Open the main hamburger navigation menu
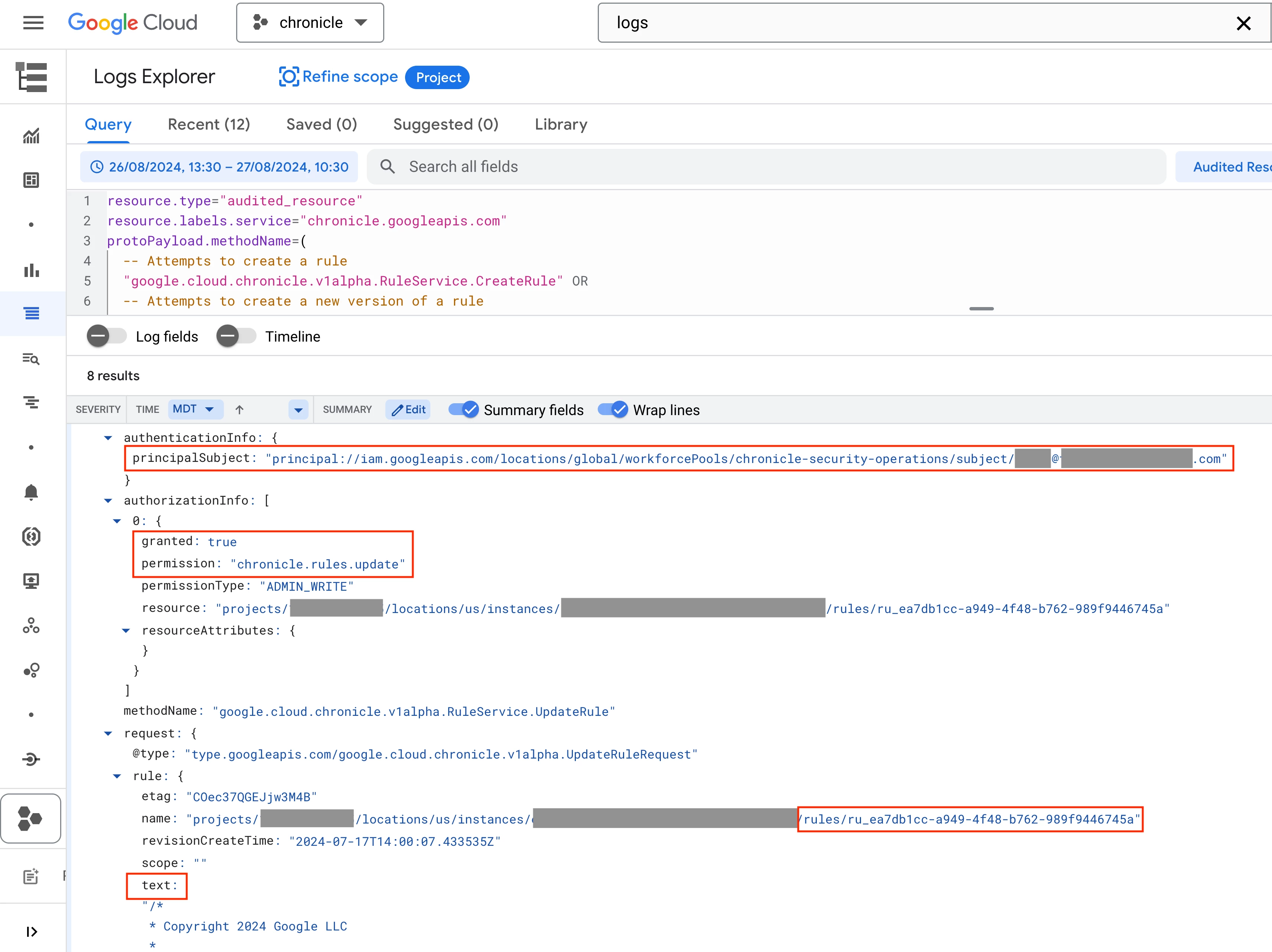 pos(33,22)
